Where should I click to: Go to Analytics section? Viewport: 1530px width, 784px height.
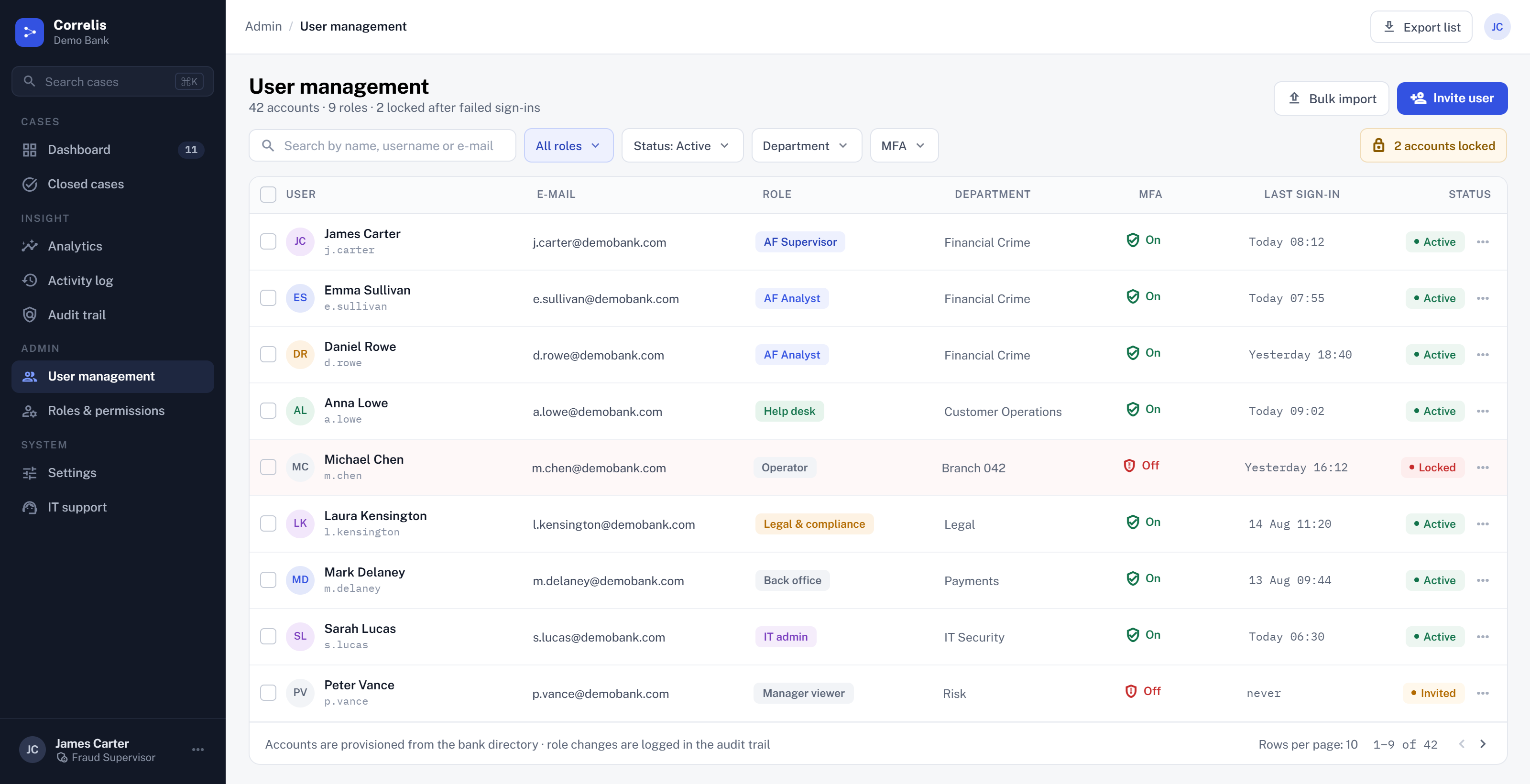click(113, 246)
